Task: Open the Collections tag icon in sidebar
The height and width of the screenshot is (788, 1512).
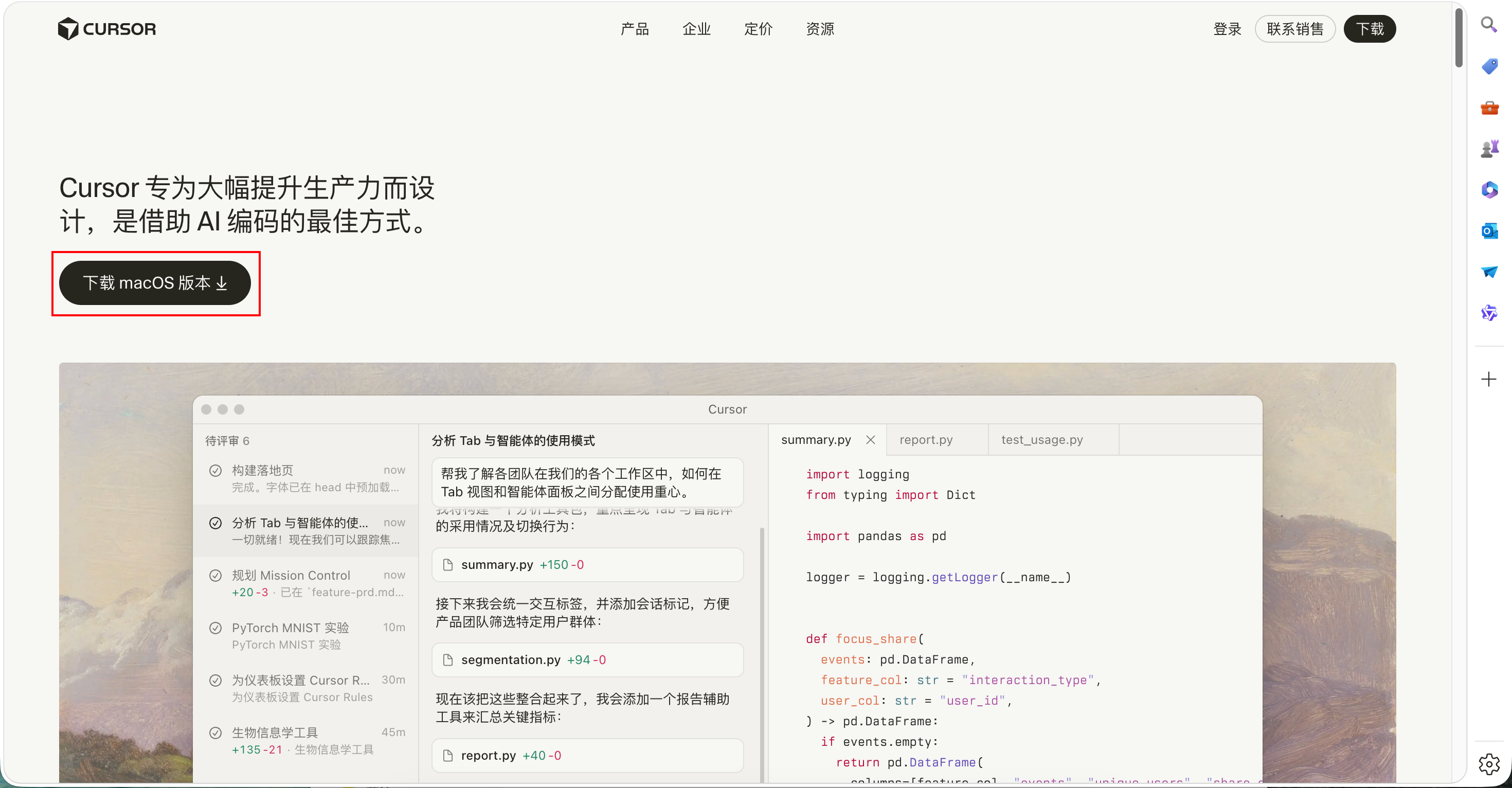Action: click(1489, 66)
